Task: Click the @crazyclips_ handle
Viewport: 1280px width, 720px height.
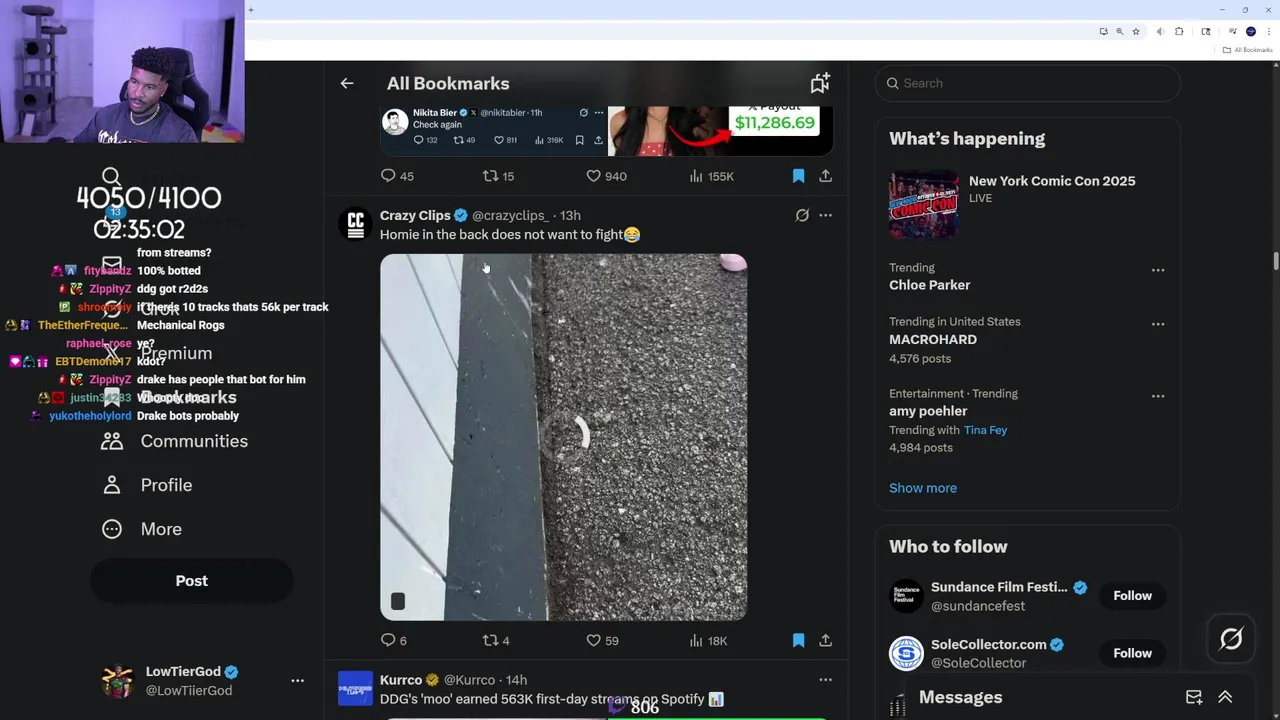Action: tap(510, 215)
